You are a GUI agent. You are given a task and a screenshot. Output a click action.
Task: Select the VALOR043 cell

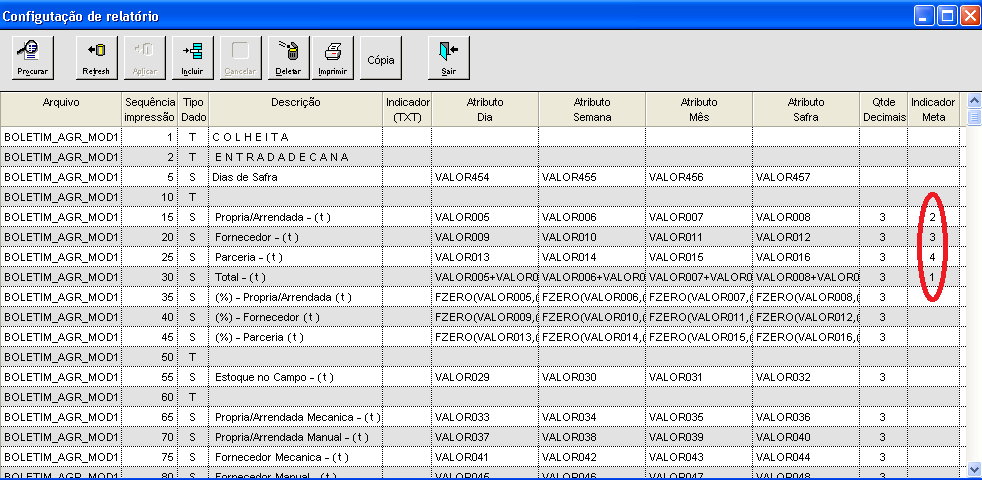coord(699,457)
